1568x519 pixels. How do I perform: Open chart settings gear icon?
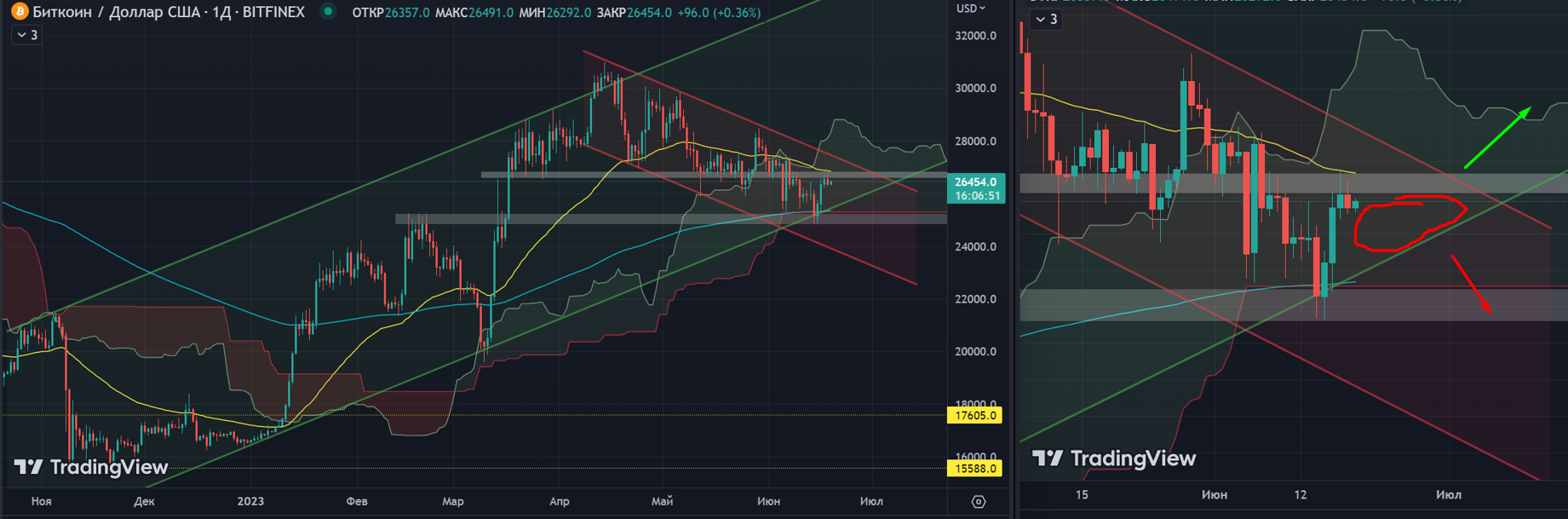tap(979, 501)
